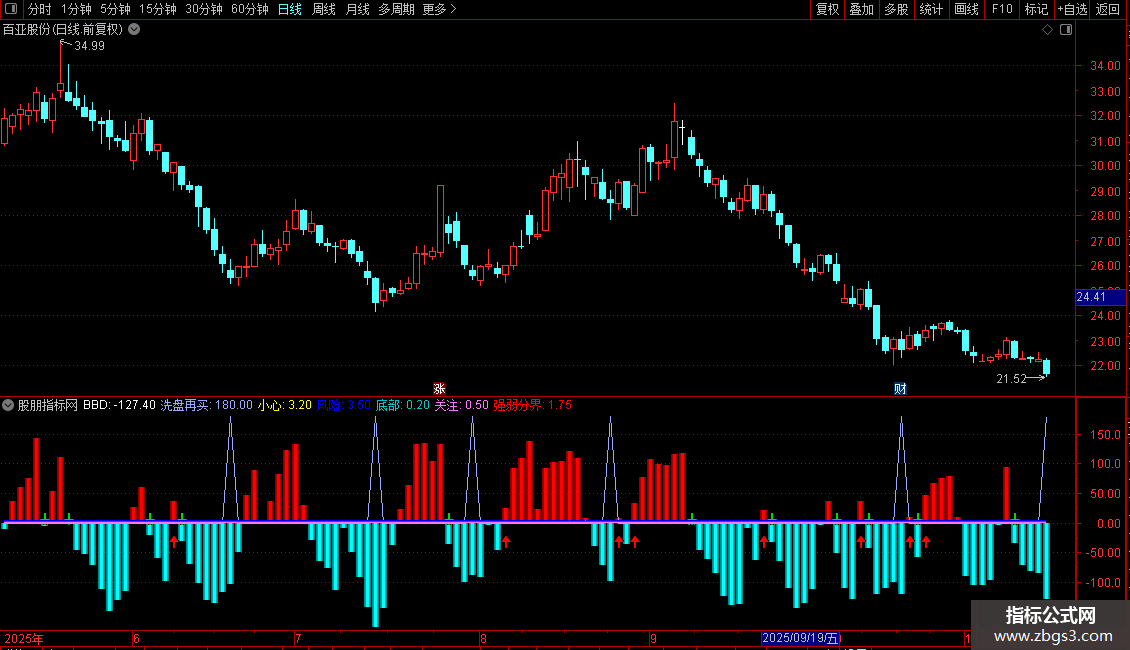Click the 风险: 3.50 indicator label
1130x650 pixels.
[x=344, y=405]
